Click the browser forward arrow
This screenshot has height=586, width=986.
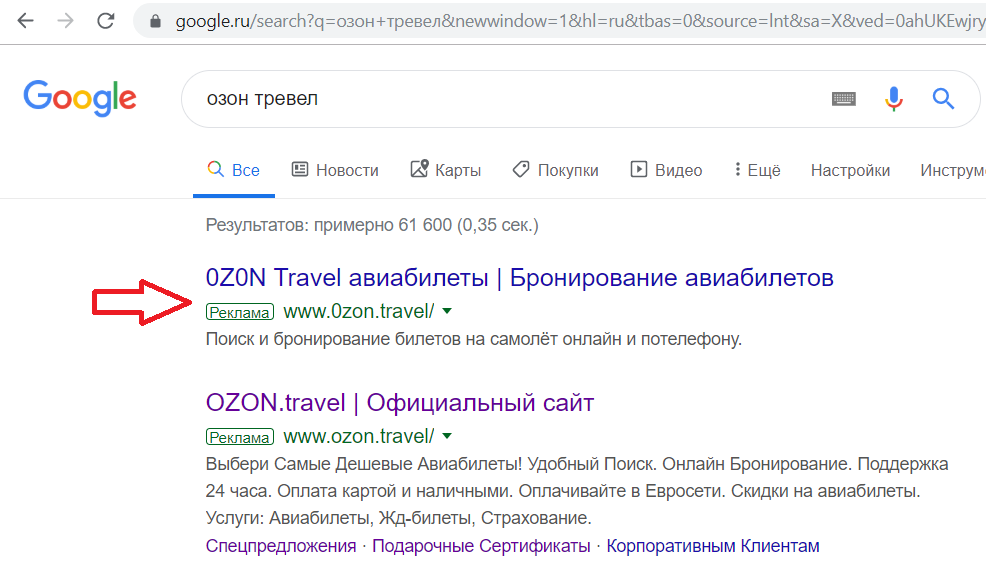coord(65,21)
